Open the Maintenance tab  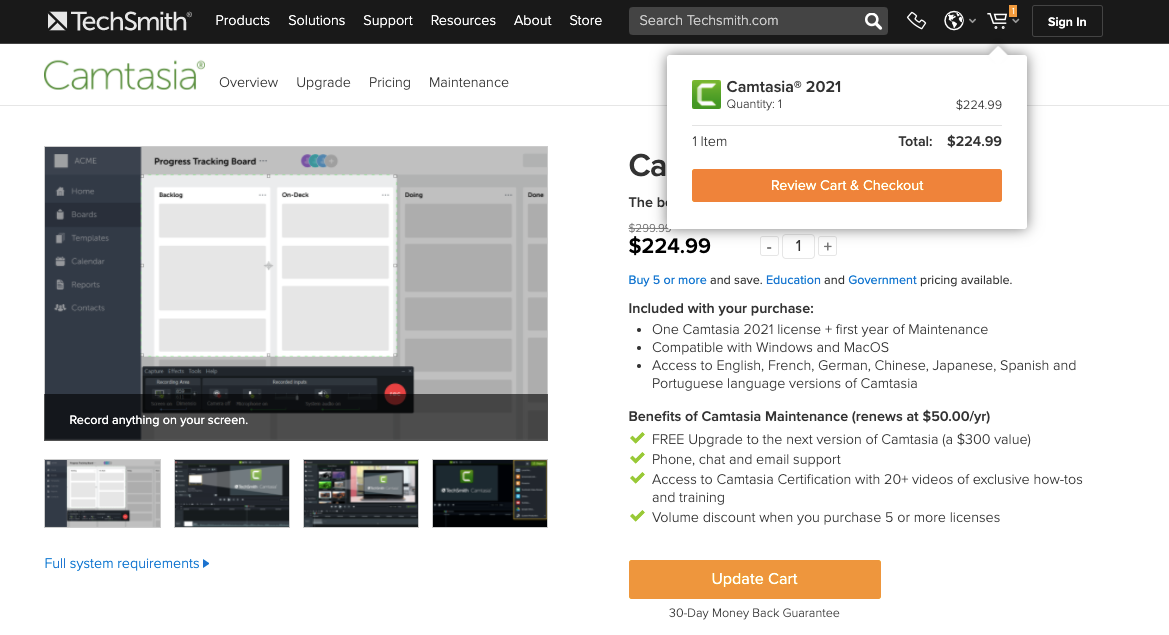pos(468,82)
